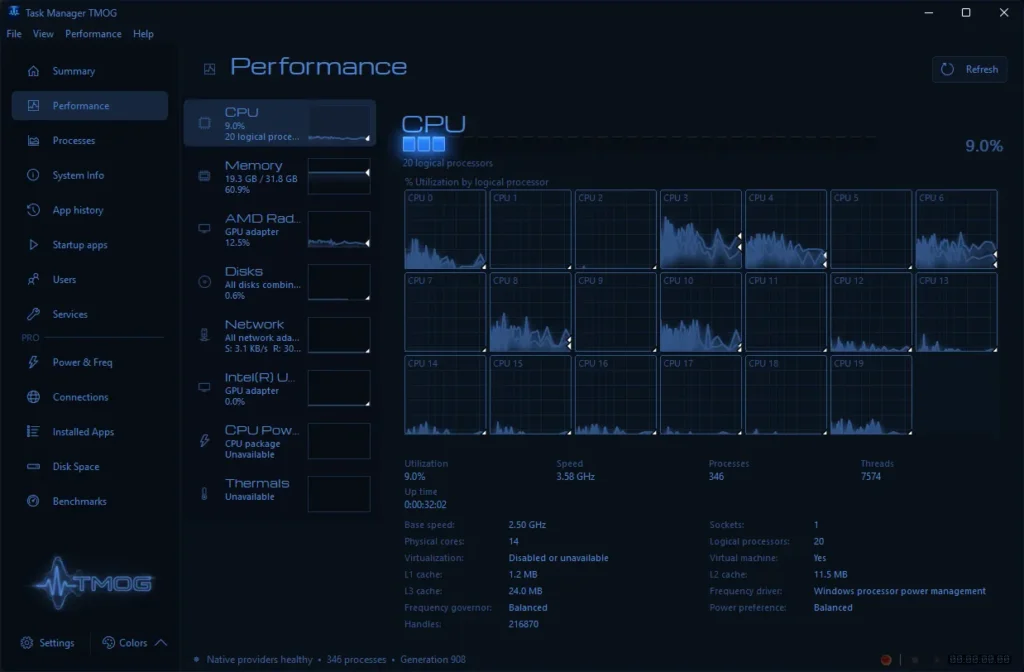Open the Performance menu in the menu bar

coord(93,34)
